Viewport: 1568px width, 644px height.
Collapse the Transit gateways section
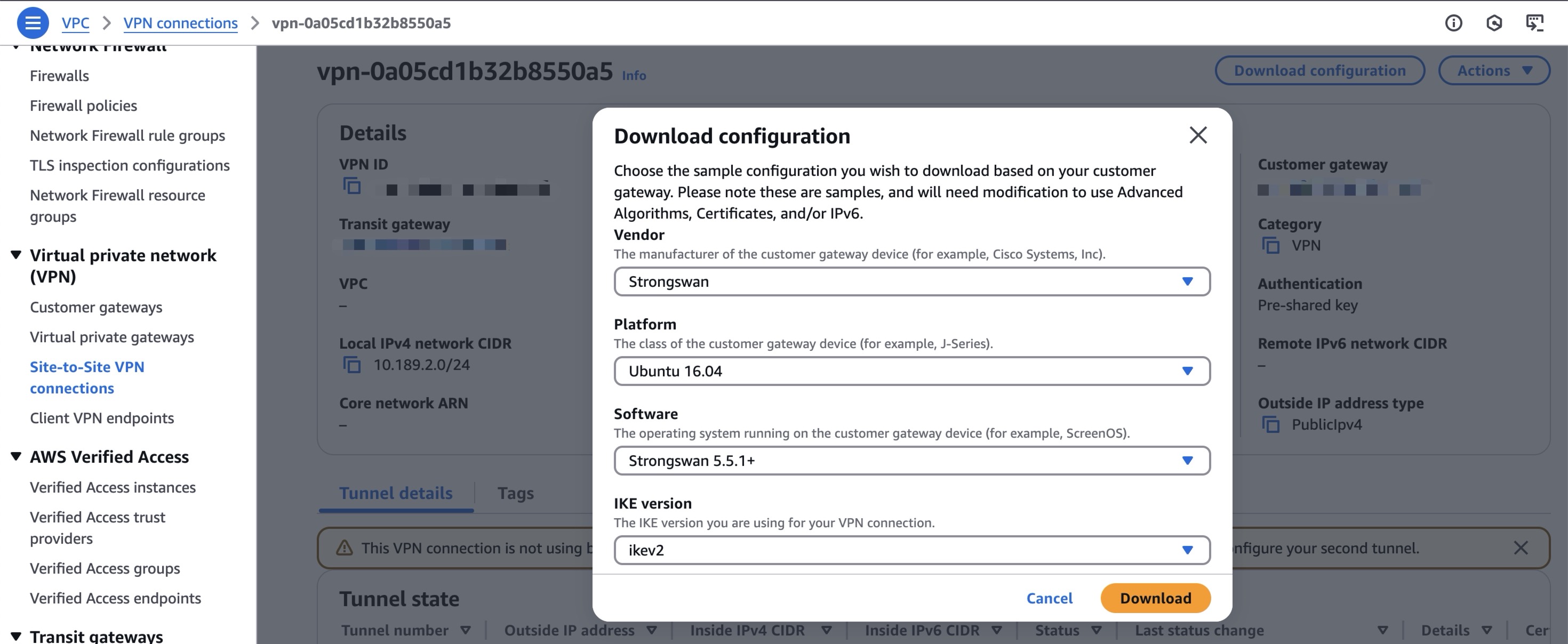(17, 635)
